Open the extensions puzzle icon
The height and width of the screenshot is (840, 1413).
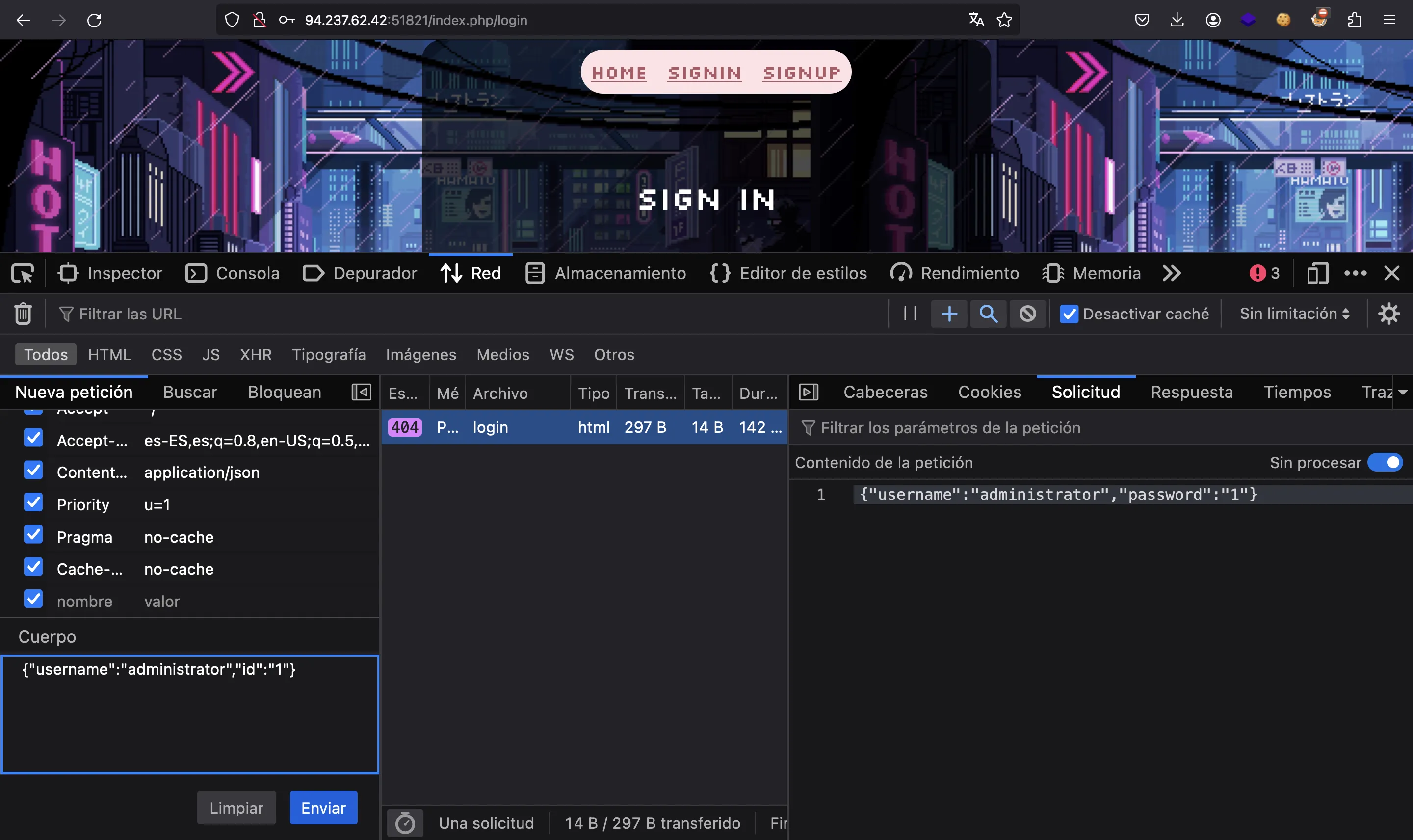tap(1354, 21)
